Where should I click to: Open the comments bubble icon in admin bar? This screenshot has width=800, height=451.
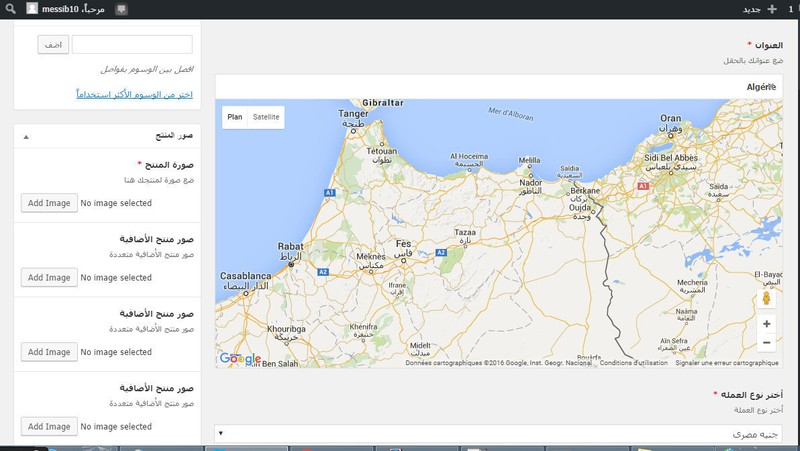click(x=121, y=8)
